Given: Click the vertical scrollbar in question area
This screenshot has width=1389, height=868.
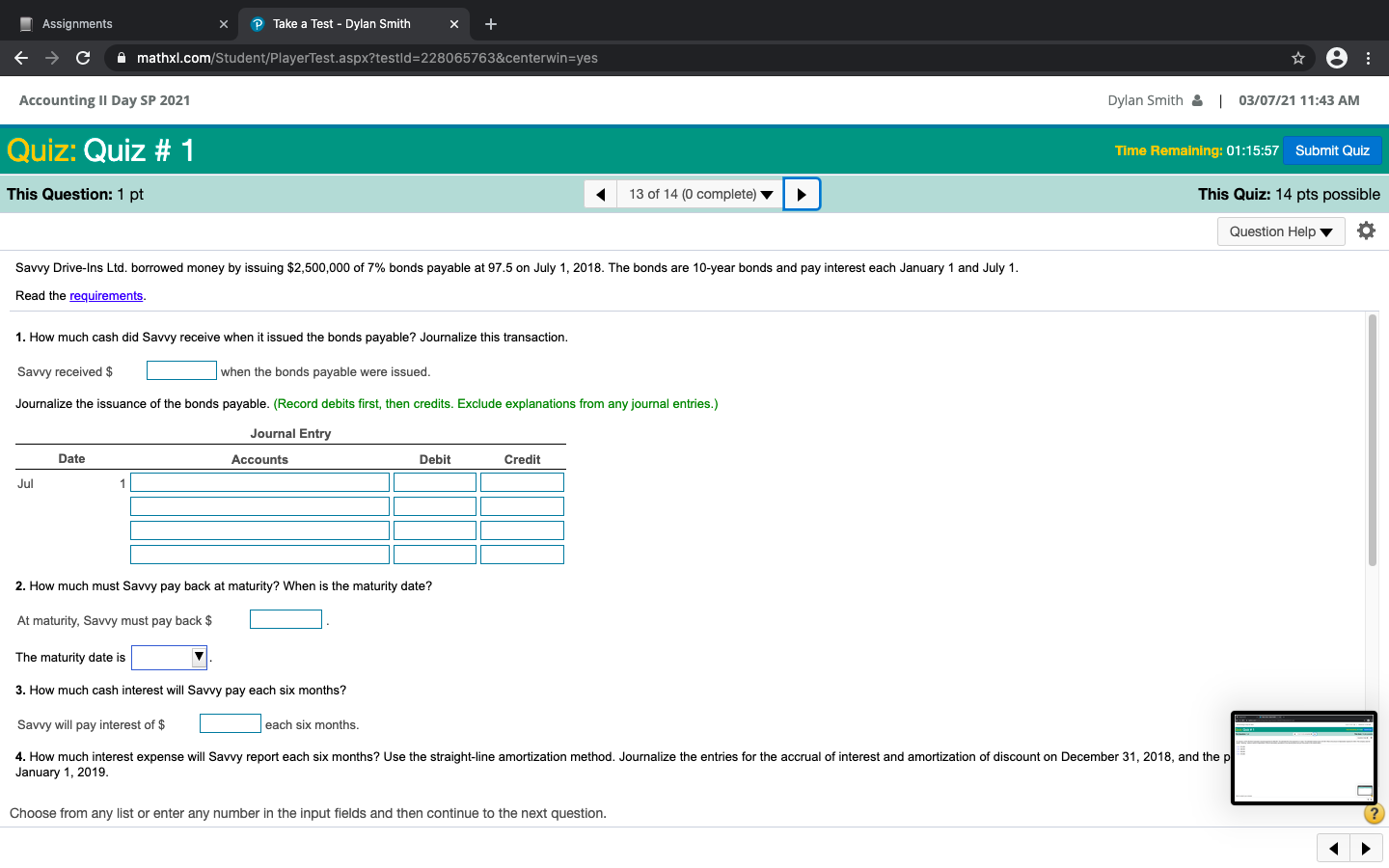Looking at the screenshot, I should pos(1372,440).
